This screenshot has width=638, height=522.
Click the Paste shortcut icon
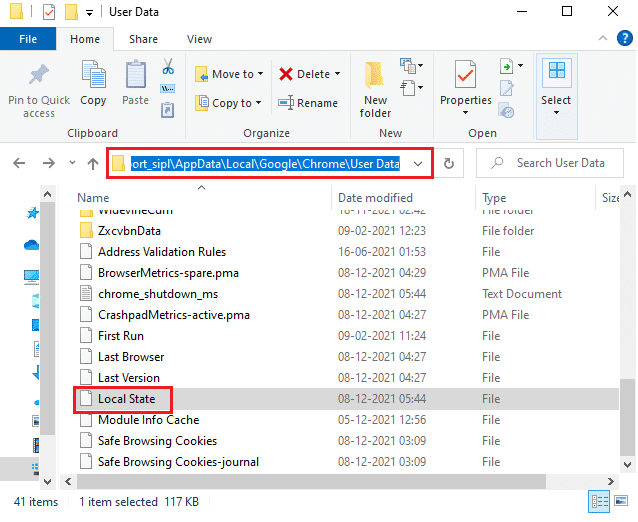168,110
